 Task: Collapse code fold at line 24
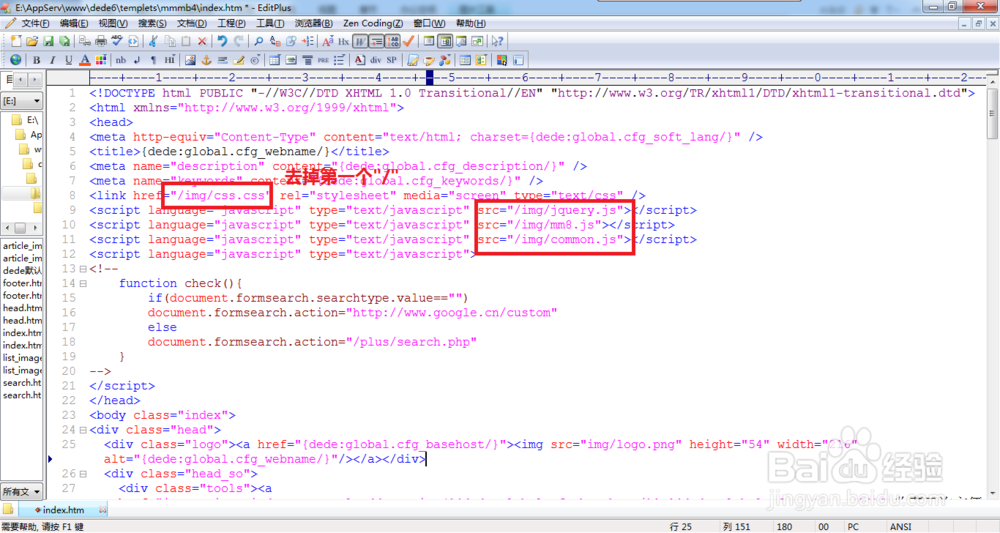[x=83, y=430]
